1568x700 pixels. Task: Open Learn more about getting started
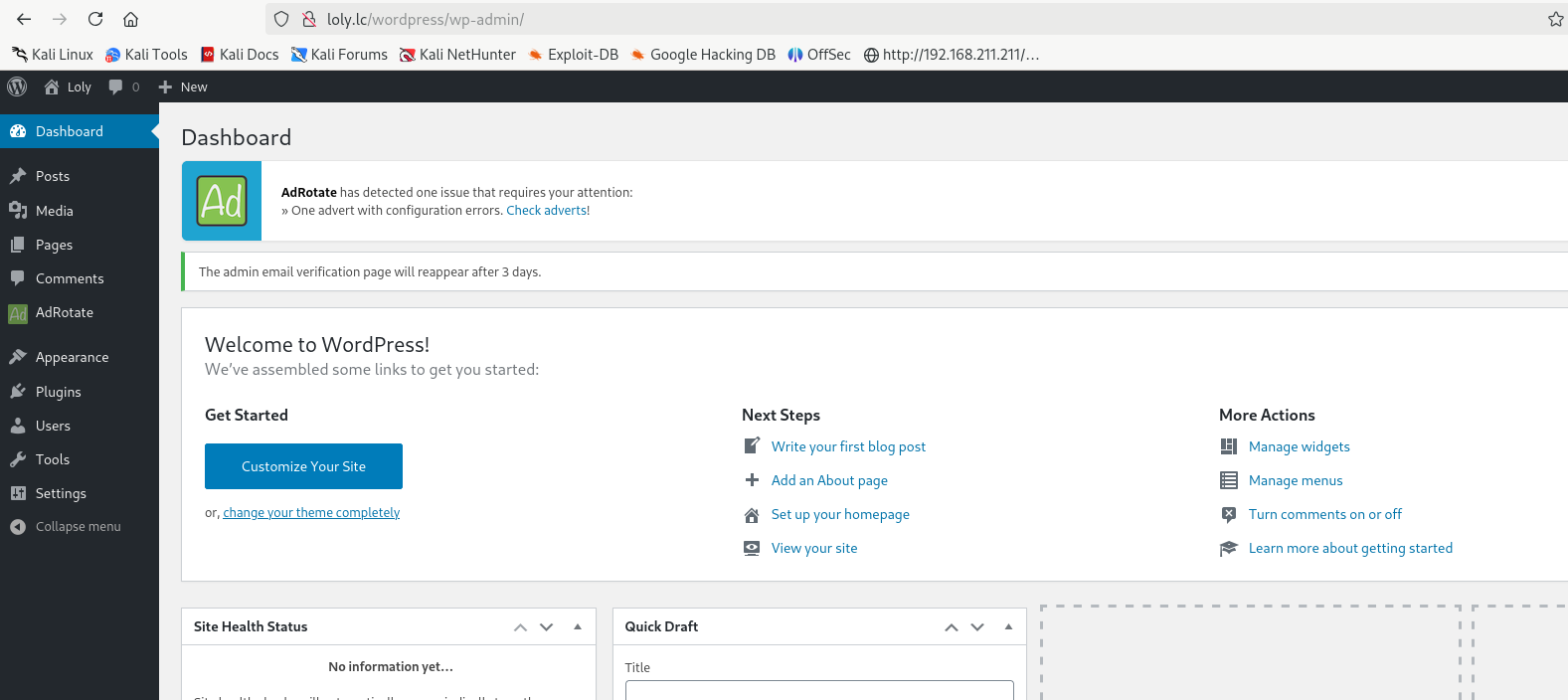(x=1350, y=548)
